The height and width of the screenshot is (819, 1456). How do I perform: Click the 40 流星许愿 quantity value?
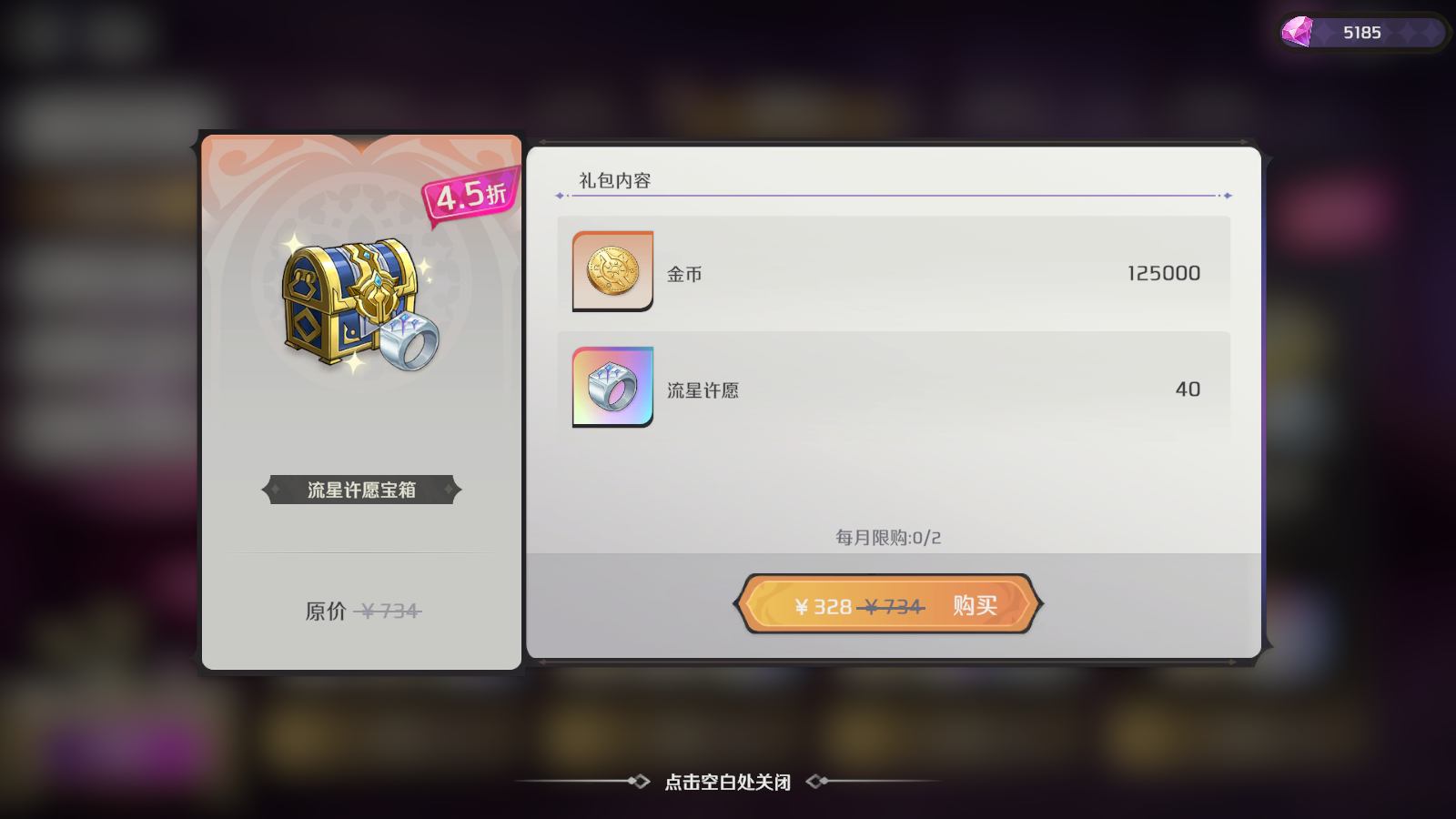point(1188,389)
